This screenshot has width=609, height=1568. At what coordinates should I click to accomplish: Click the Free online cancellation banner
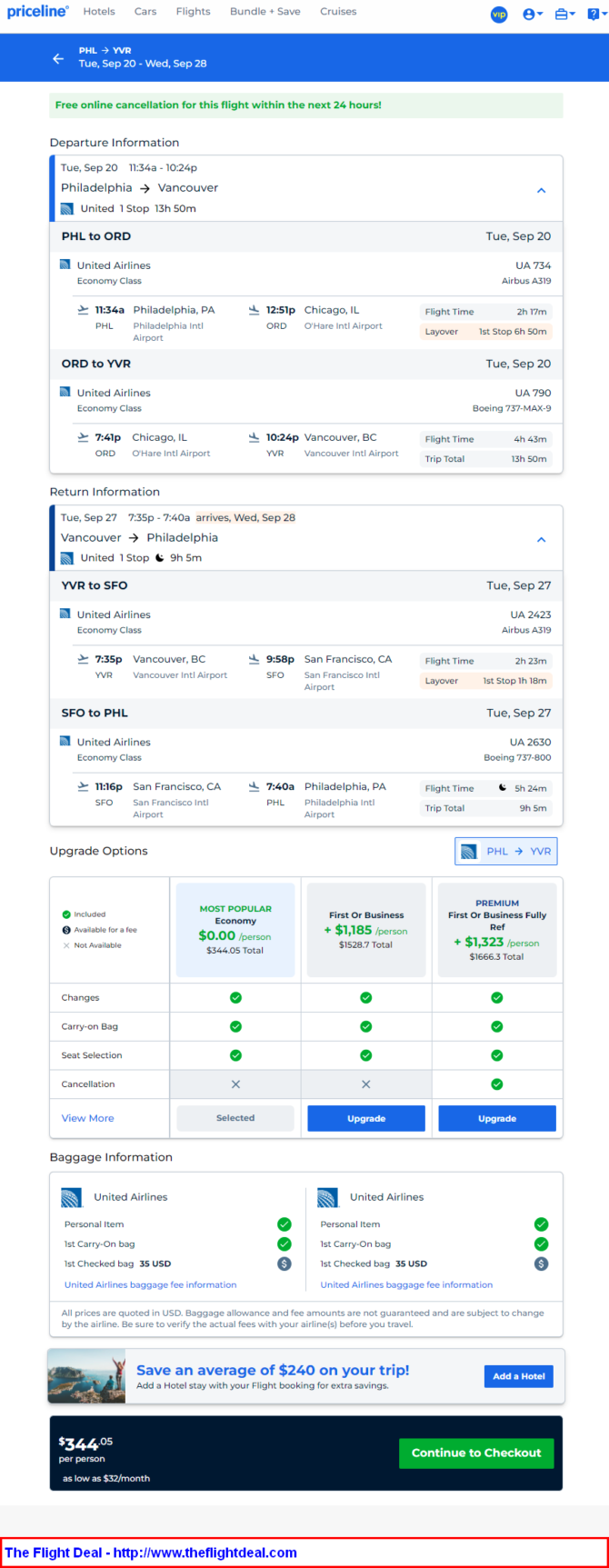pyautogui.click(x=306, y=105)
